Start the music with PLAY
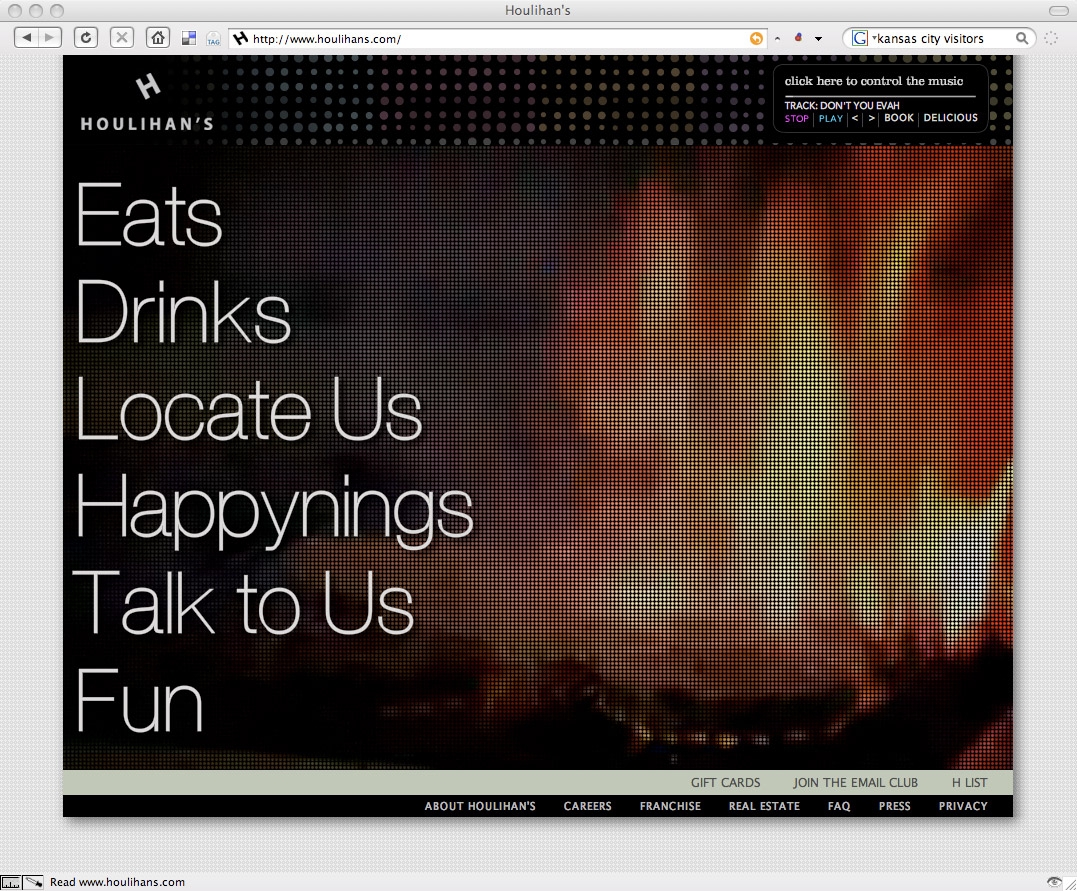 click(x=830, y=118)
